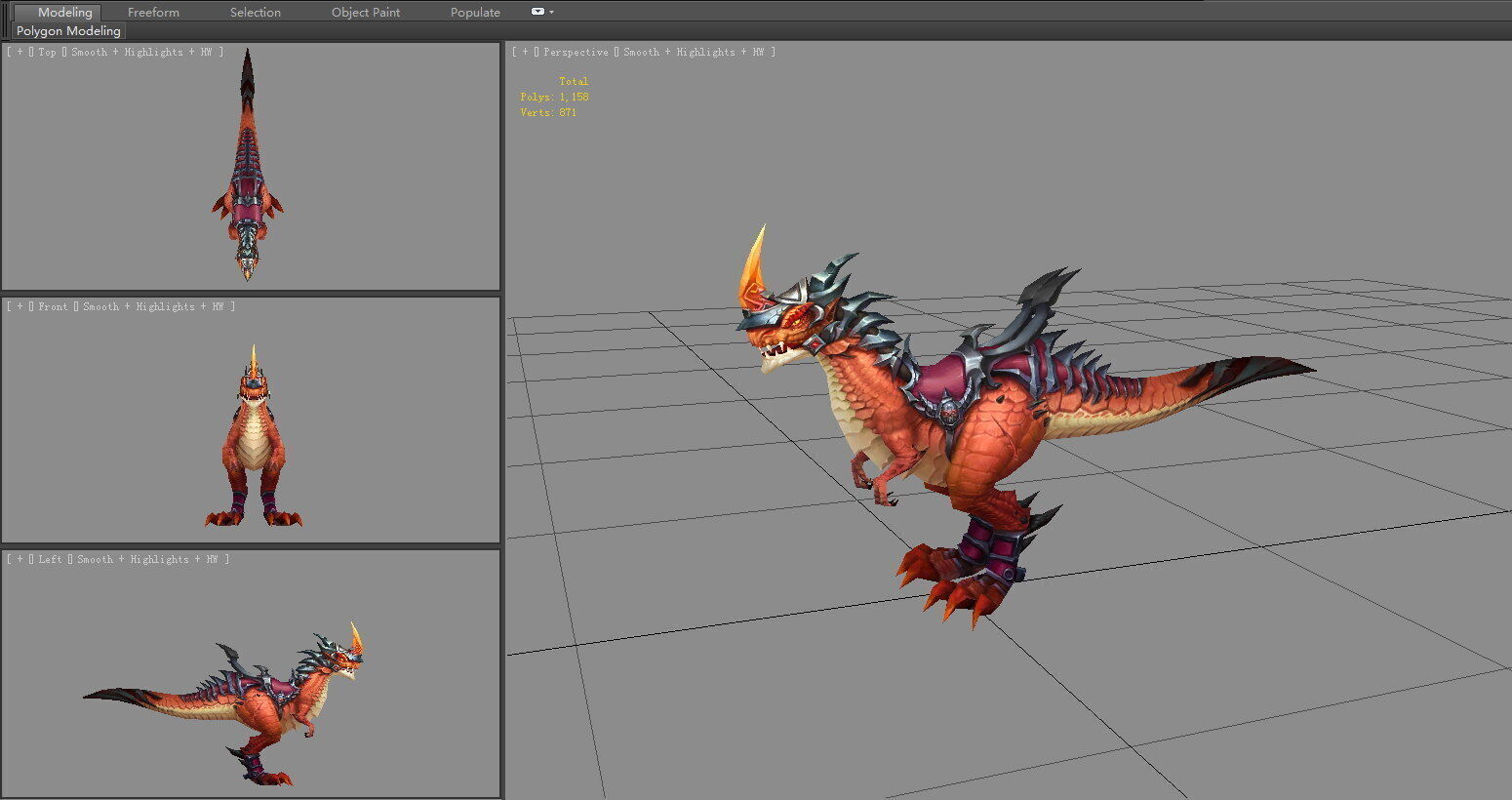Click the plus menu in Front viewport label
Viewport: 1512px width, 800px height.
point(20,306)
